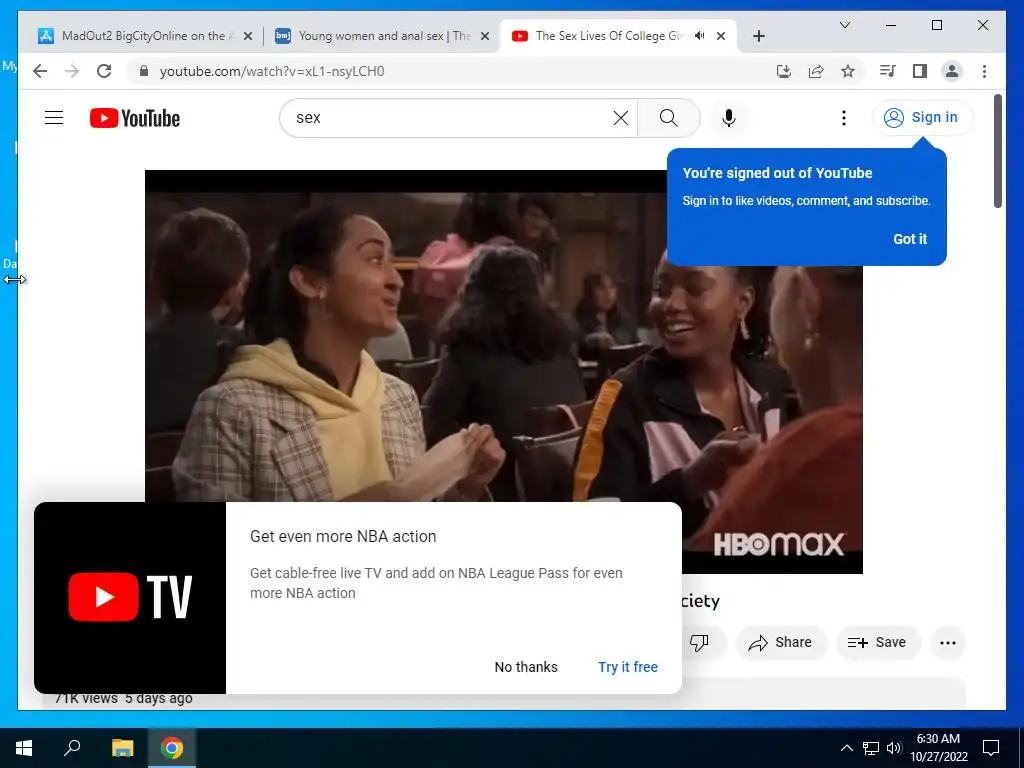Click the Share button below video

[x=781, y=643]
